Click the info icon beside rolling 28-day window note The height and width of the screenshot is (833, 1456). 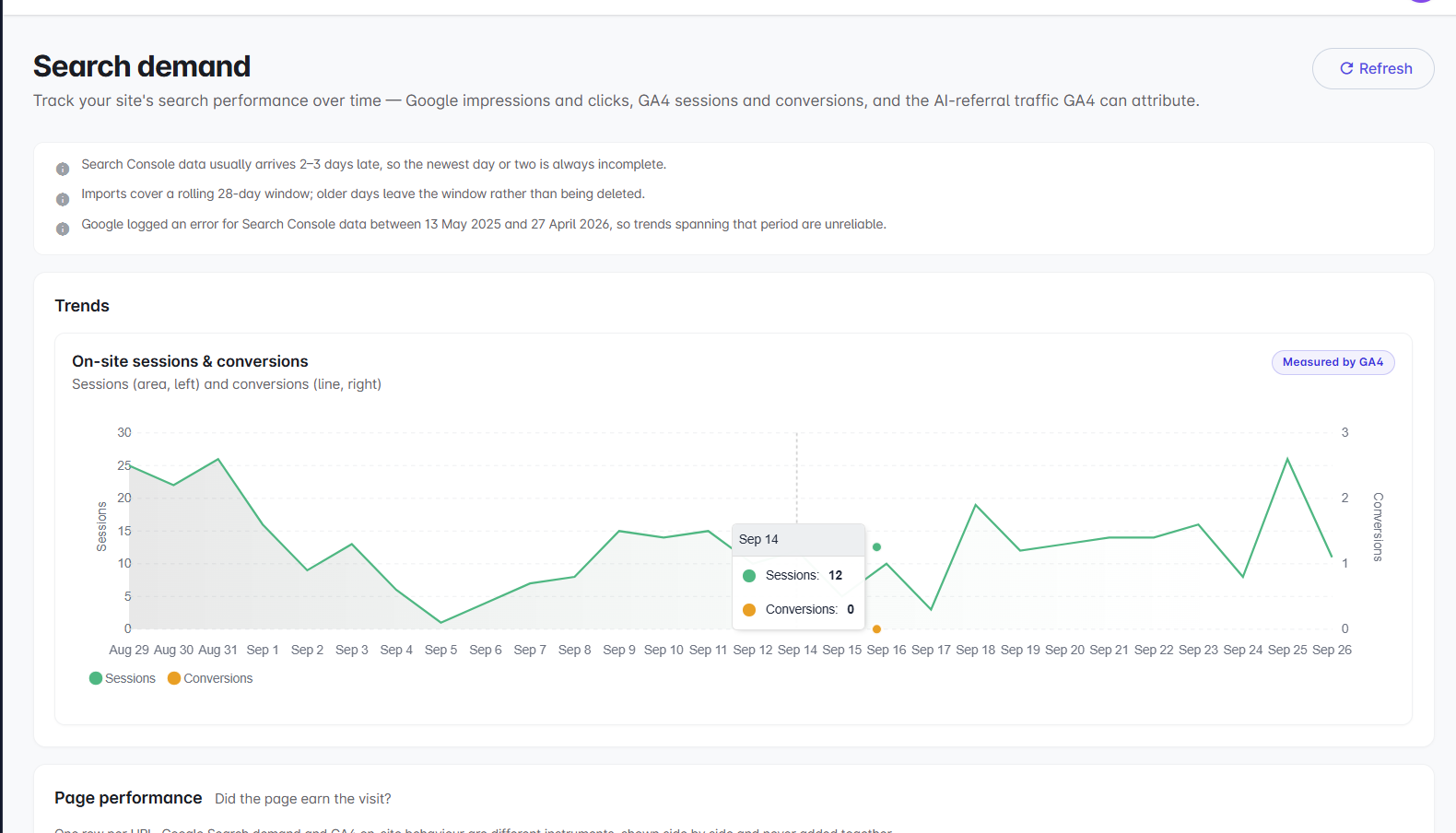63,199
